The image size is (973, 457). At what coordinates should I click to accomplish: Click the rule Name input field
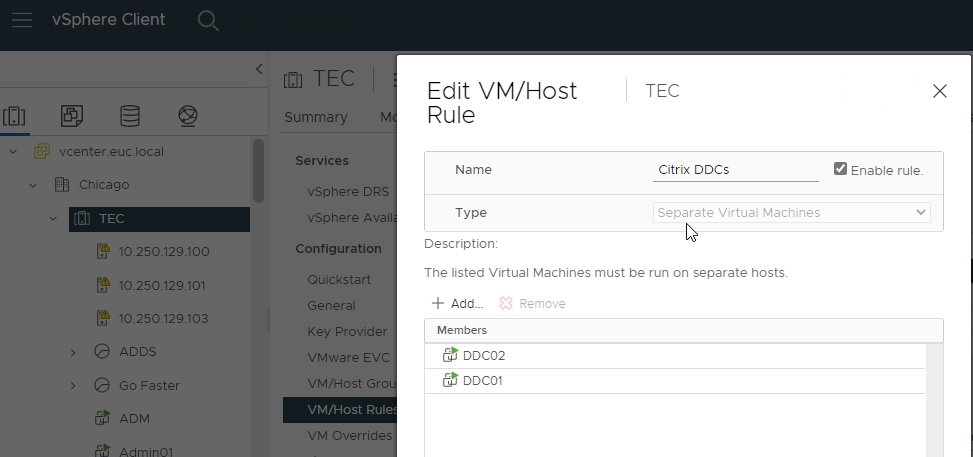click(735, 170)
